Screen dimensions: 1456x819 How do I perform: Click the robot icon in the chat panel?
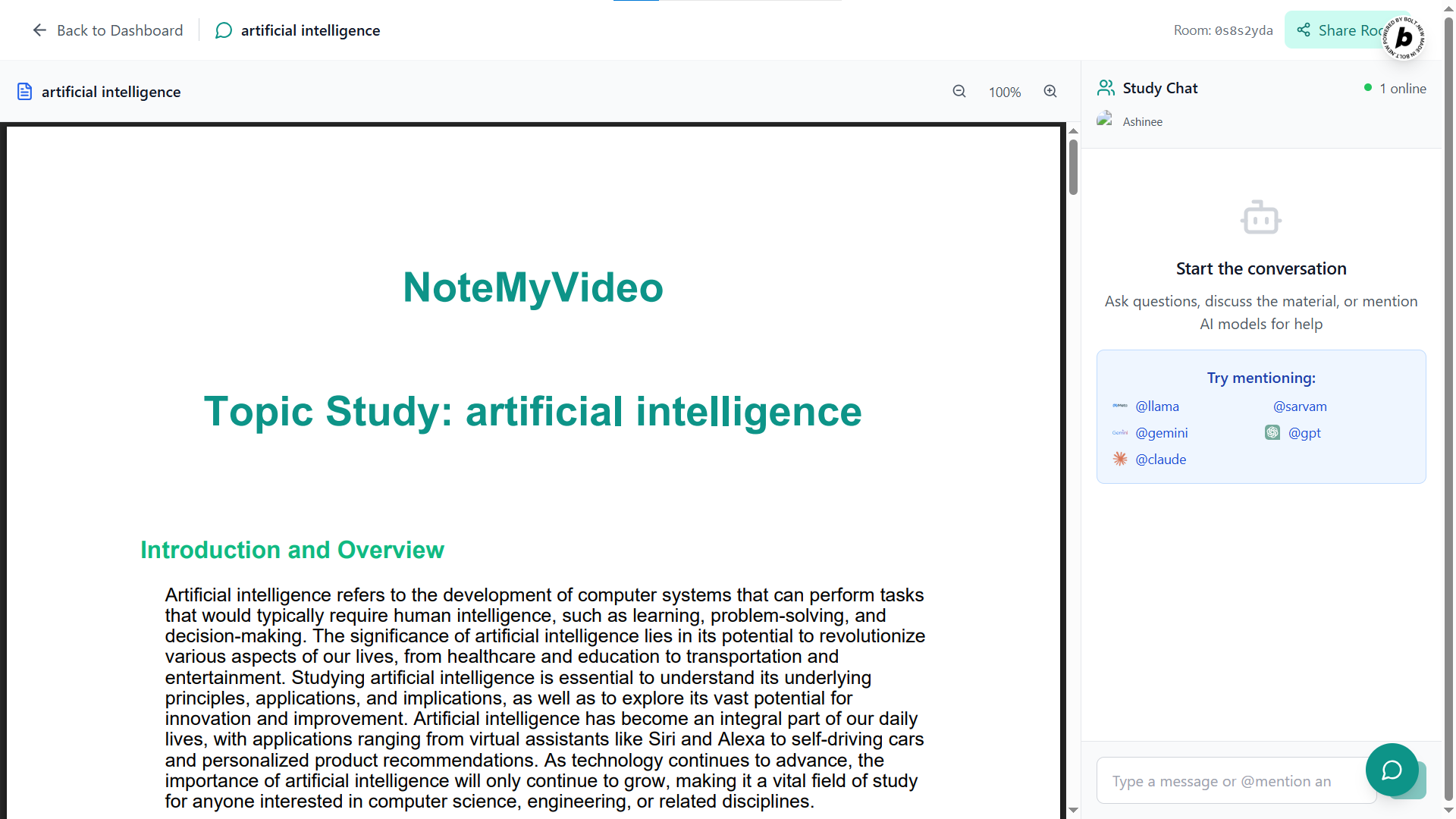click(x=1260, y=218)
